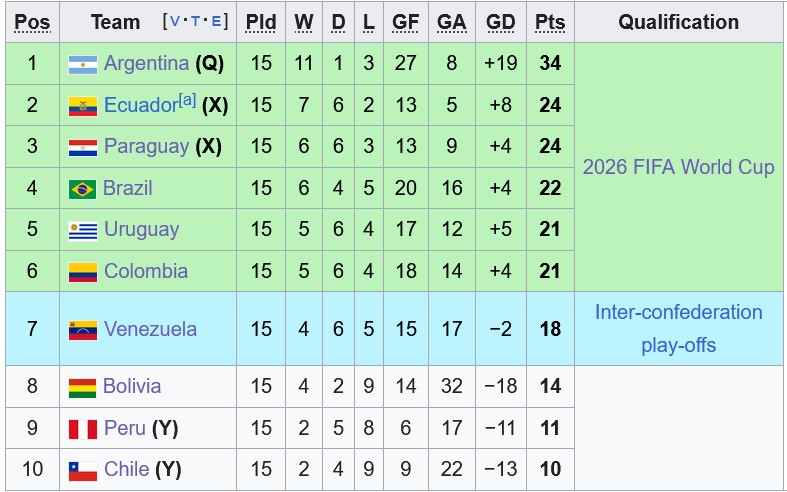
Task: Open the Venezuela team link
Action: (x=150, y=329)
